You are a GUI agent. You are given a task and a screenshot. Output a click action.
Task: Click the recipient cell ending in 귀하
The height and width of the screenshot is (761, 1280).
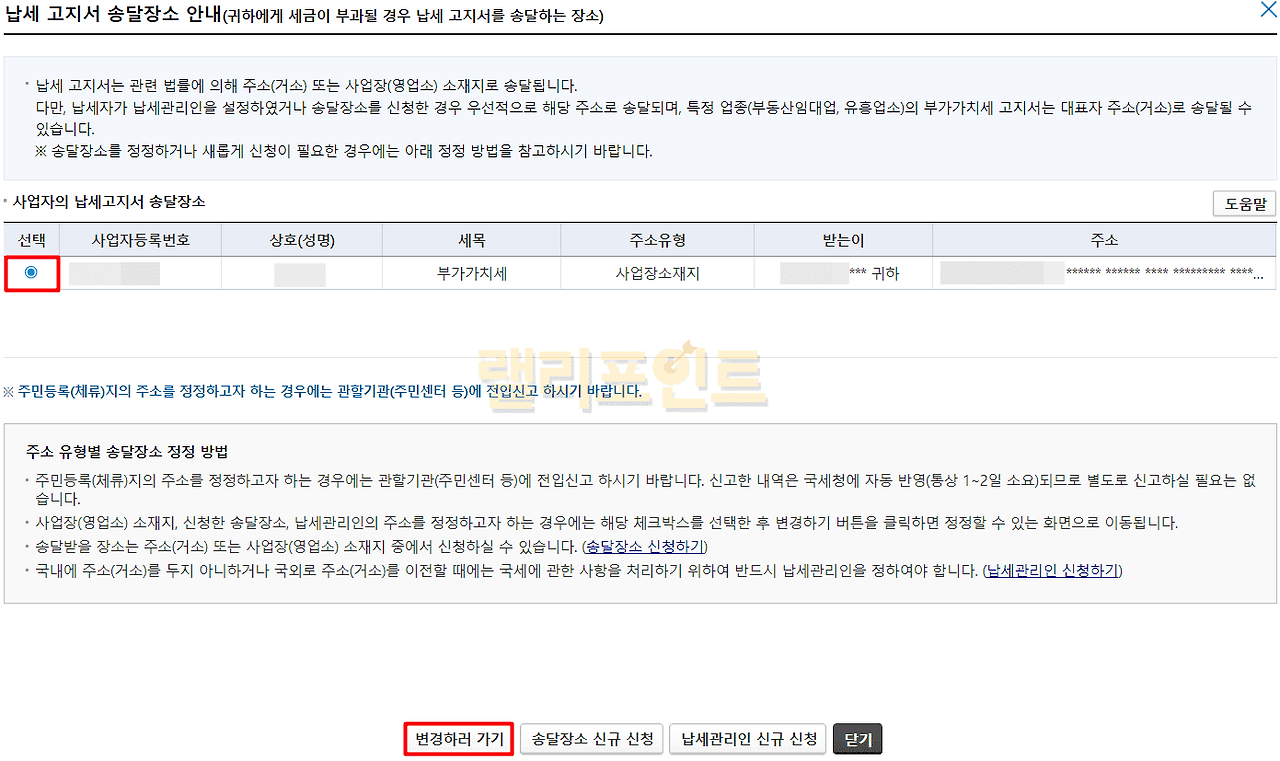click(842, 273)
